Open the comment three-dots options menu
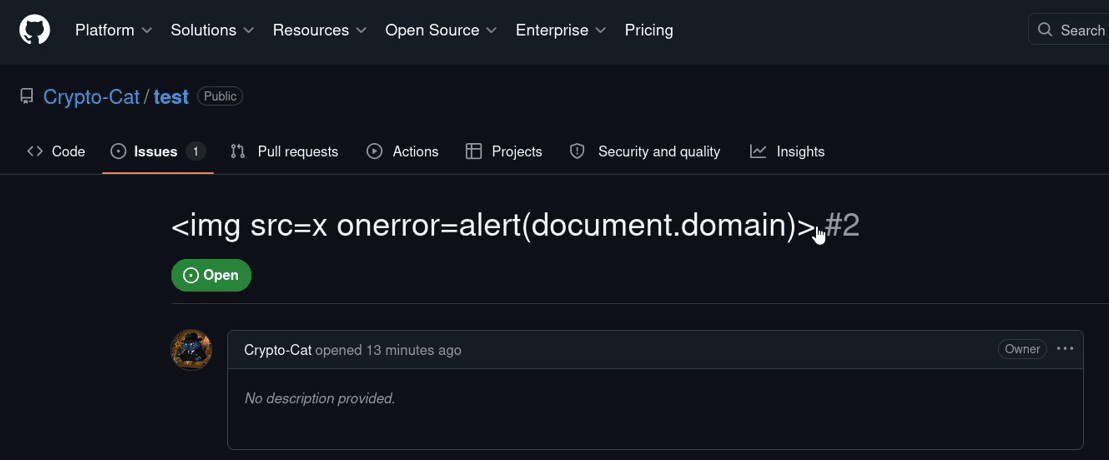The width and height of the screenshot is (1109, 460). (1065, 349)
